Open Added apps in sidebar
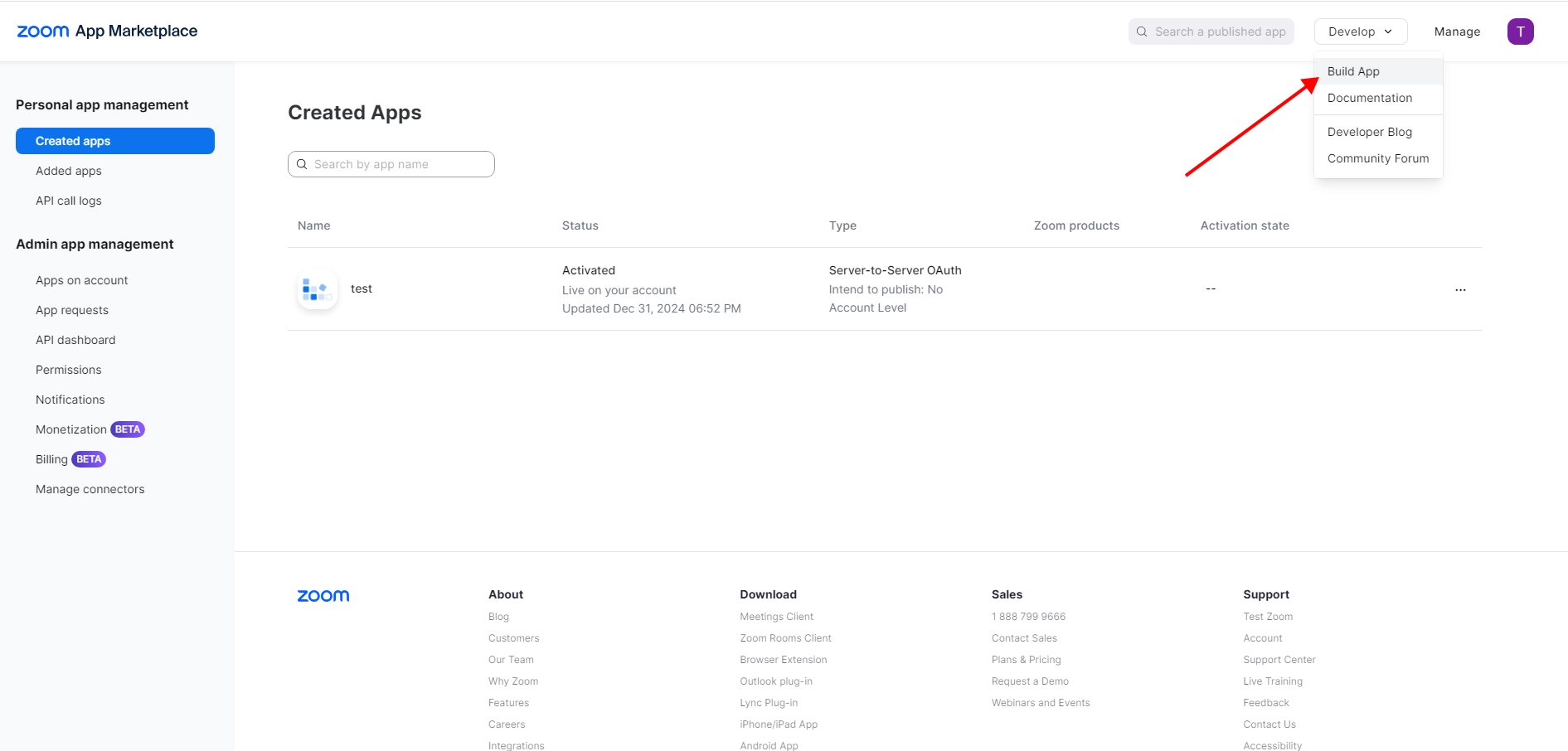The width and height of the screenshot is (1568, 751). pyautogui.click(x=69, y=171)
